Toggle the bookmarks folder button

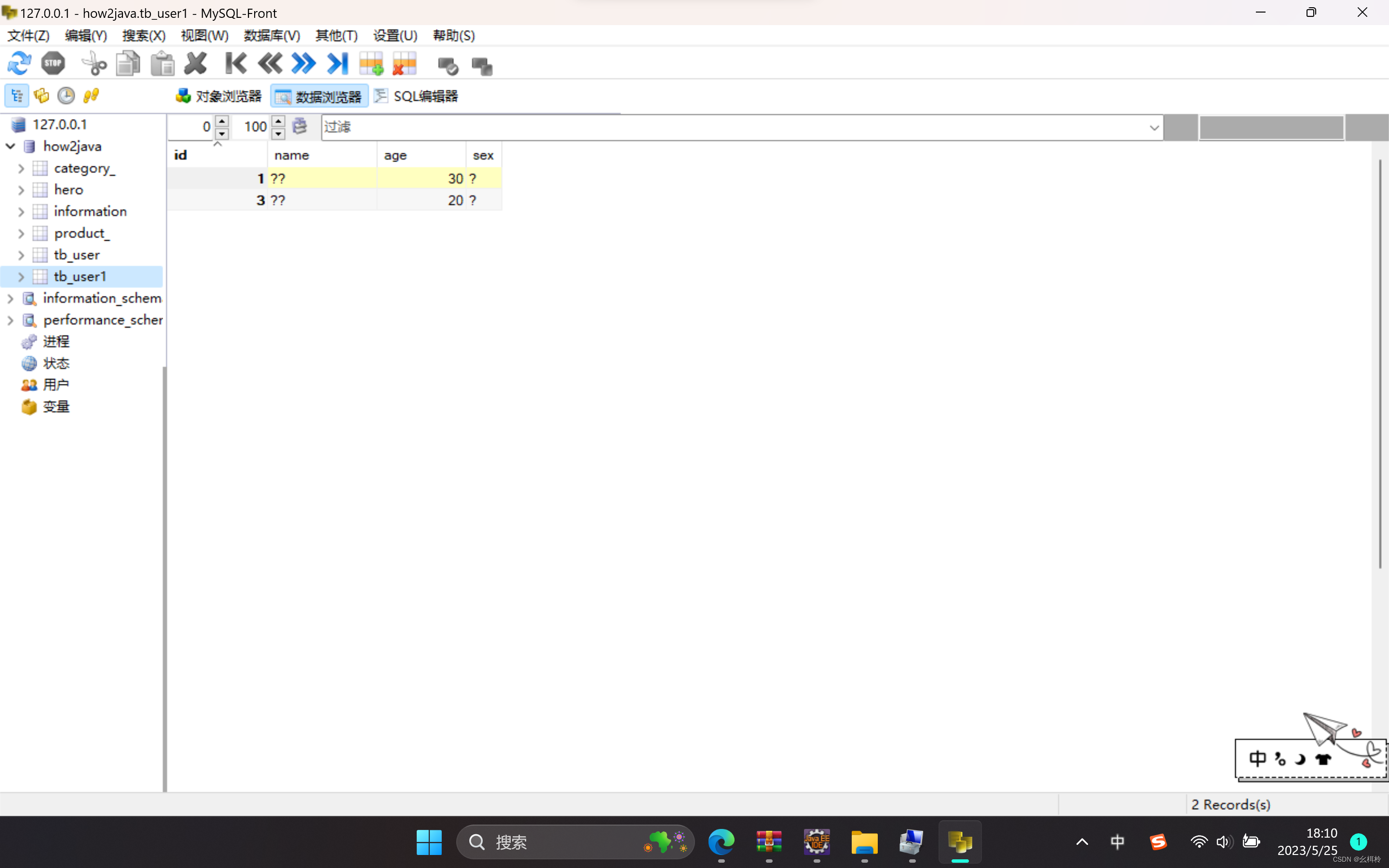click(x=41, y=95)
